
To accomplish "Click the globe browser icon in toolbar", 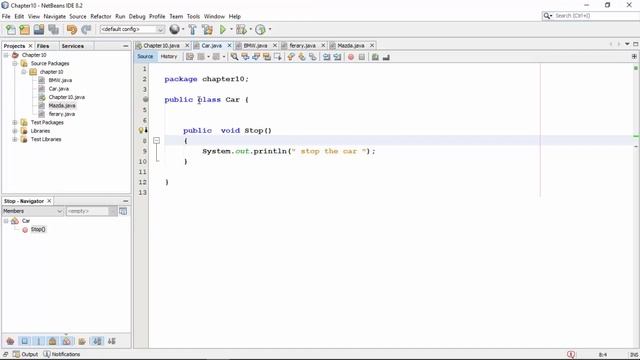I will (174, 29).
